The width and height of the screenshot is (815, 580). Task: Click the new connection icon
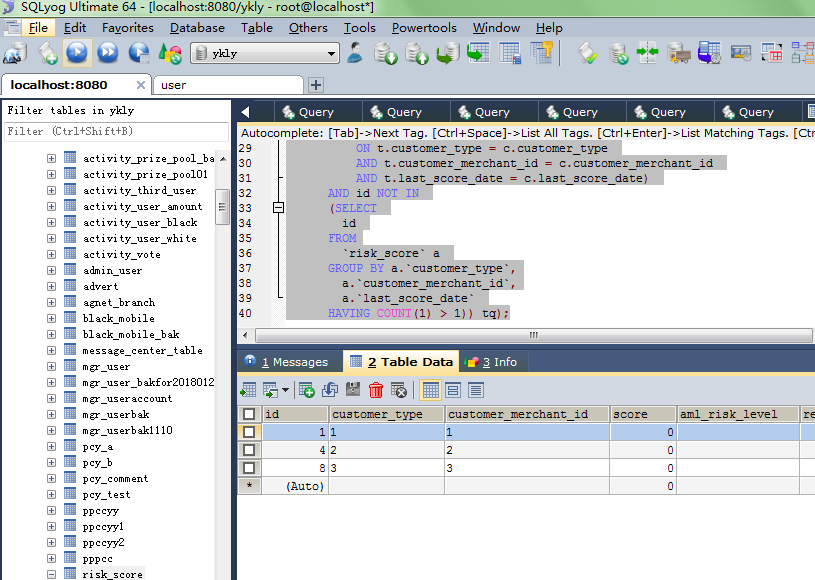coord(15,53)
